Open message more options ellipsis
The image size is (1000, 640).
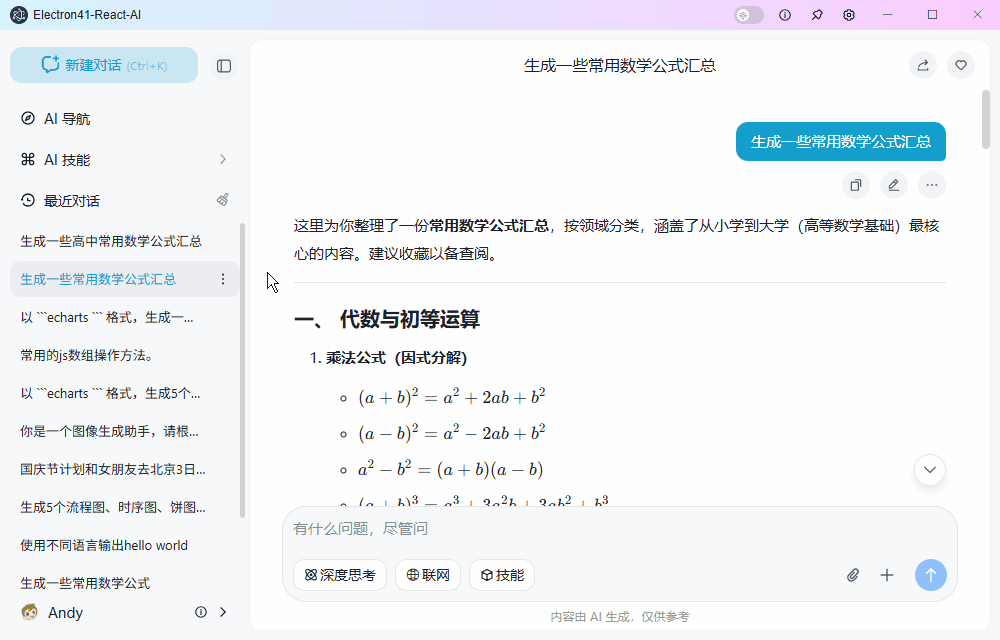pos(932,185)
